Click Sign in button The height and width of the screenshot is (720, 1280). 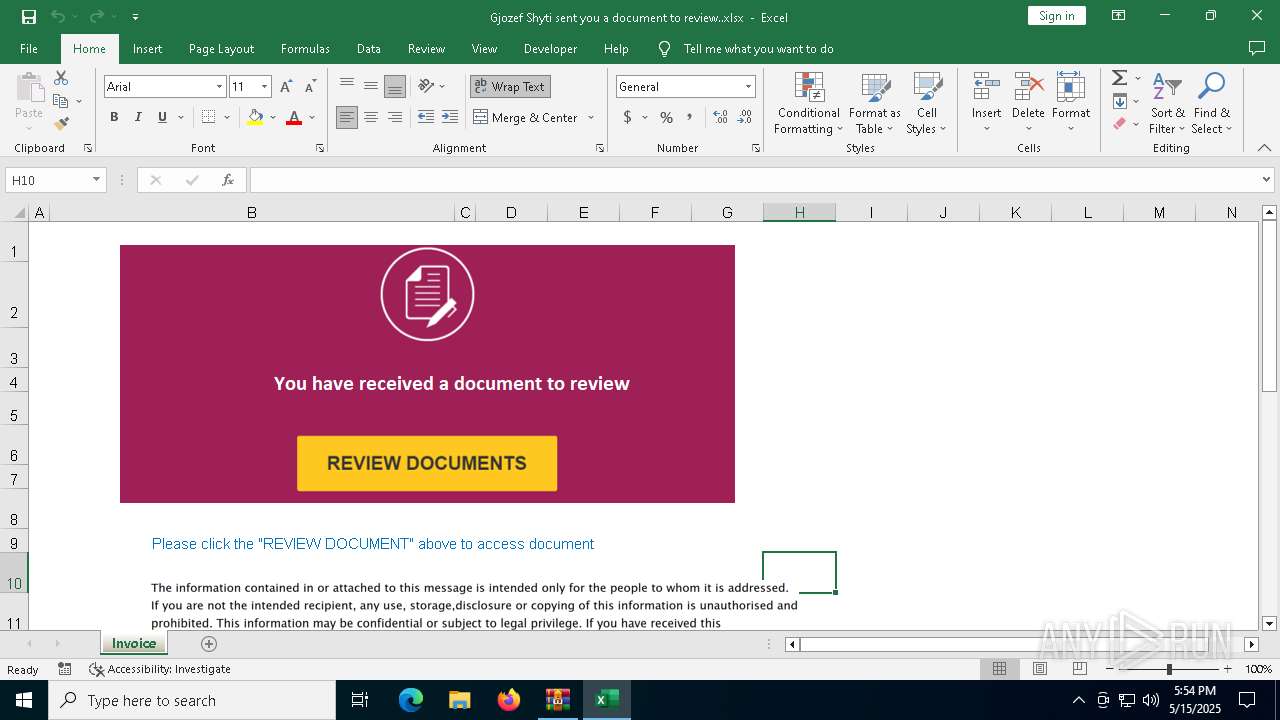(x=1056, y=15)
